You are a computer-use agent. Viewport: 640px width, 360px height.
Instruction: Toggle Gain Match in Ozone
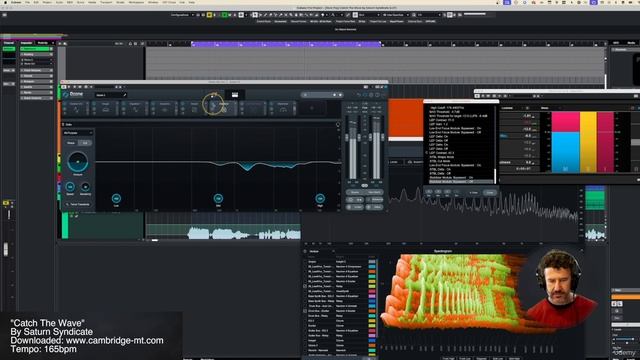point(374,192)
